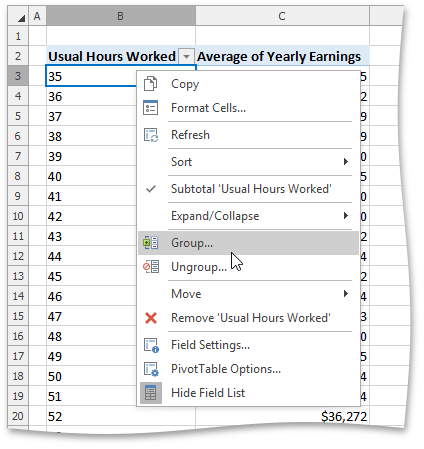The image size is (424, 449).
Task: Expand the Move submenu arrow
Action: [x=346, y=294]
